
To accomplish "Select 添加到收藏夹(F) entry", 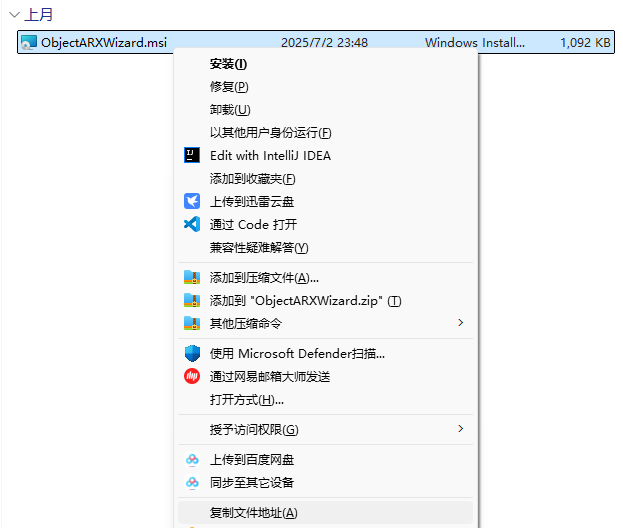I will [252, 179].
